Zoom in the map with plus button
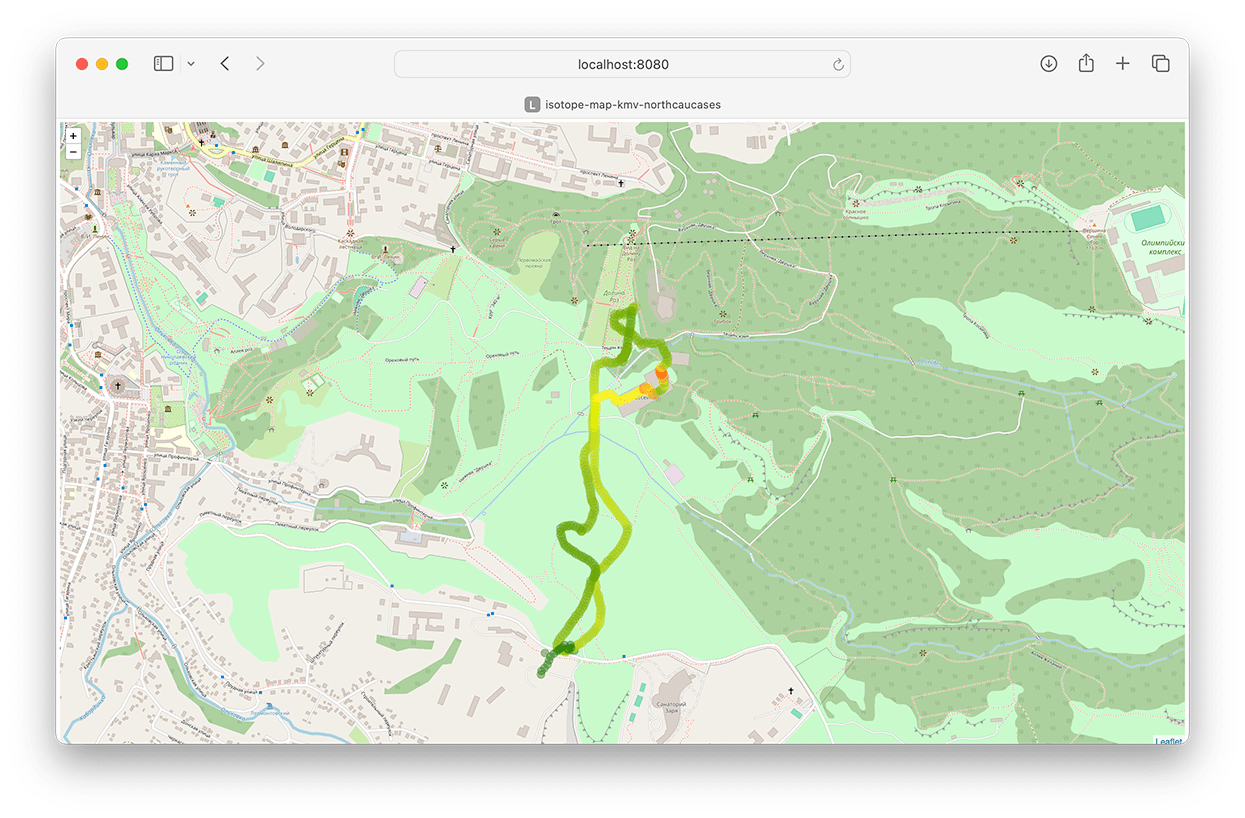The image size is (1245, 818). pos(73,136)
